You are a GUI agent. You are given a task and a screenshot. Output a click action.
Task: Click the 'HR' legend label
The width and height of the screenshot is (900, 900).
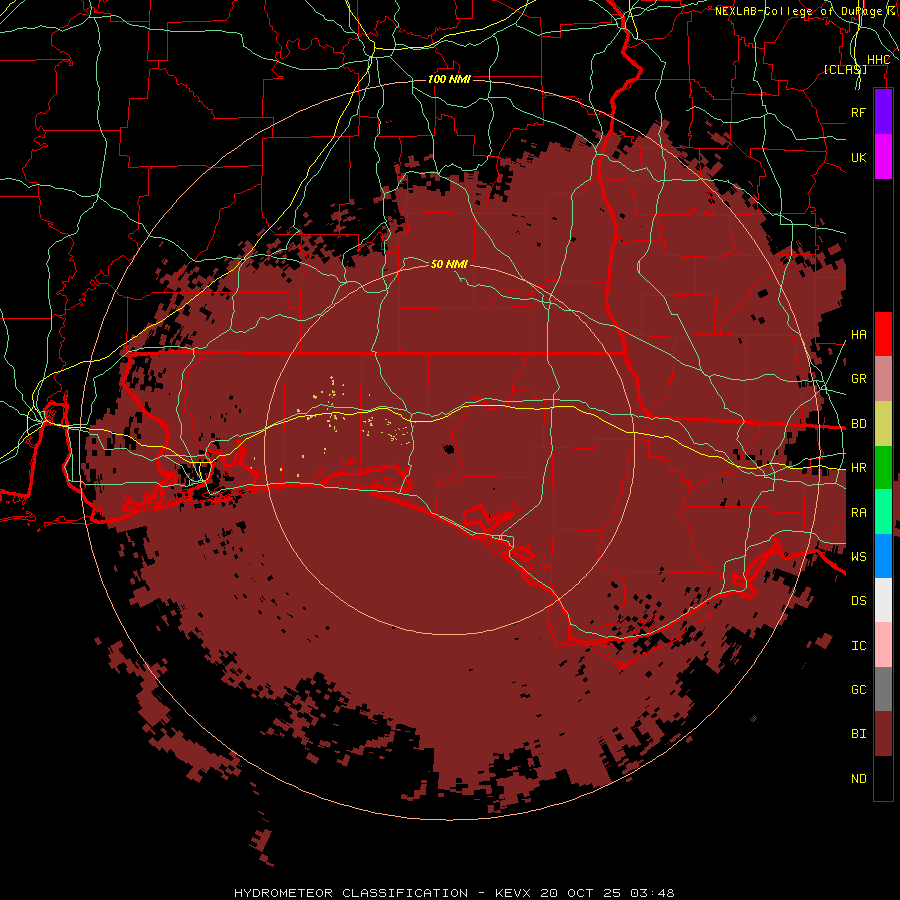[858, 468]
